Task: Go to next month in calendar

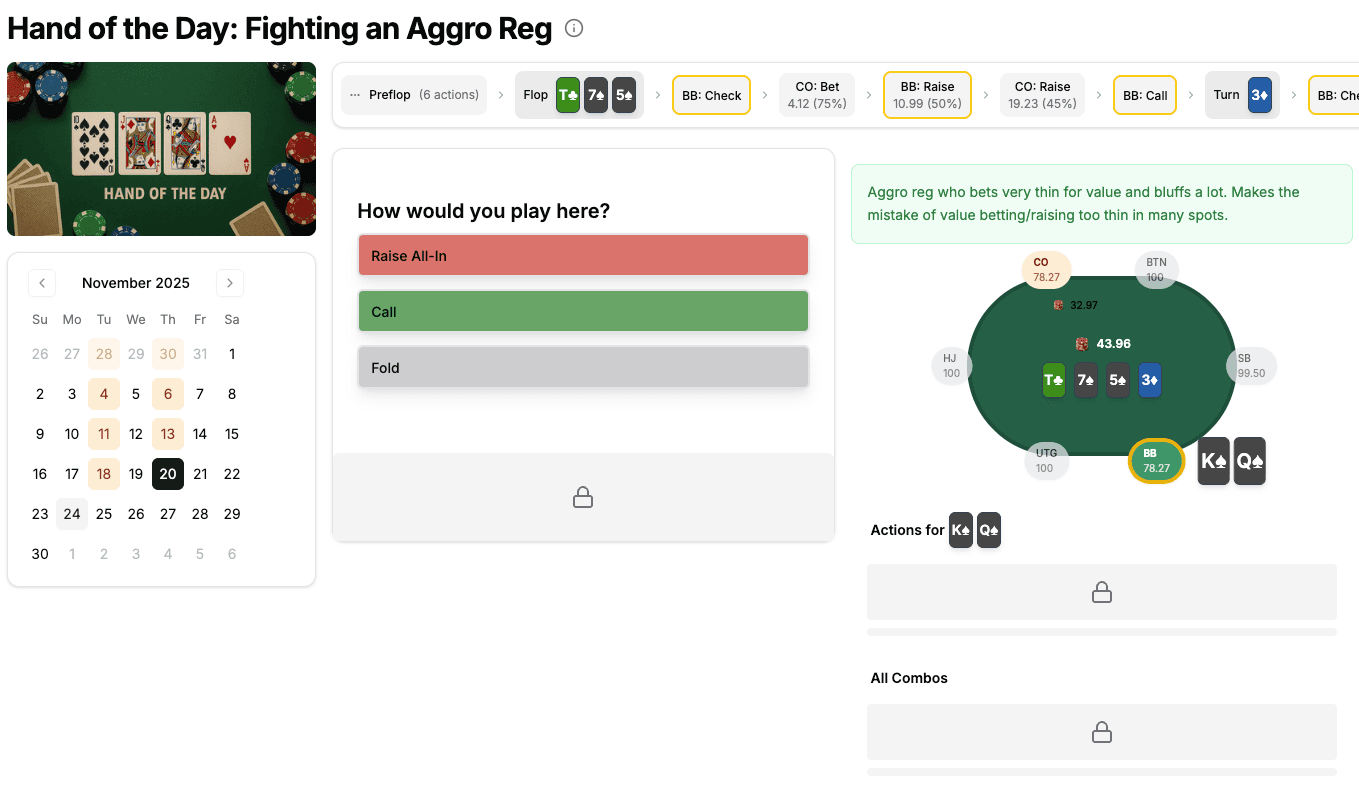Action: [x=230, y=283]
